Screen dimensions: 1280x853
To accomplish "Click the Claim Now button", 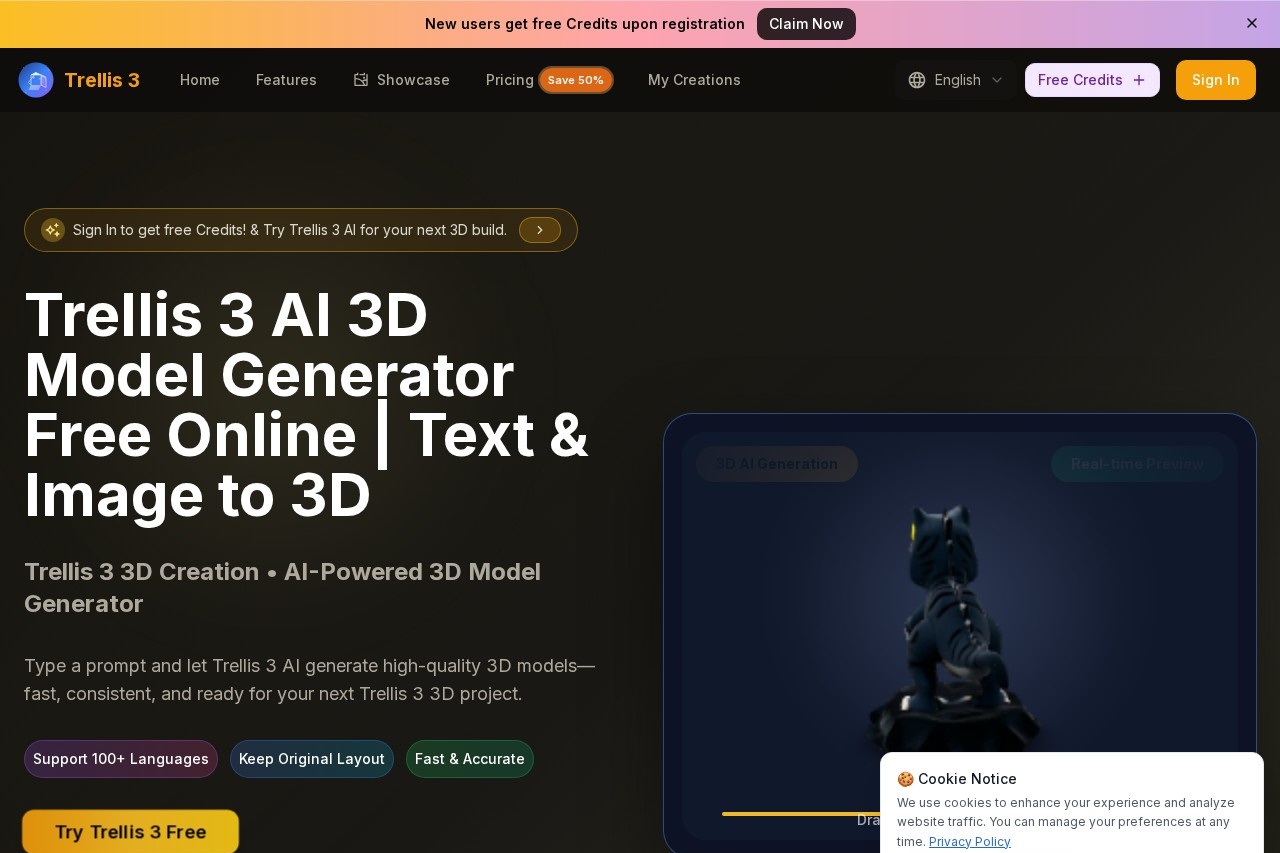I will pos(806,24).
